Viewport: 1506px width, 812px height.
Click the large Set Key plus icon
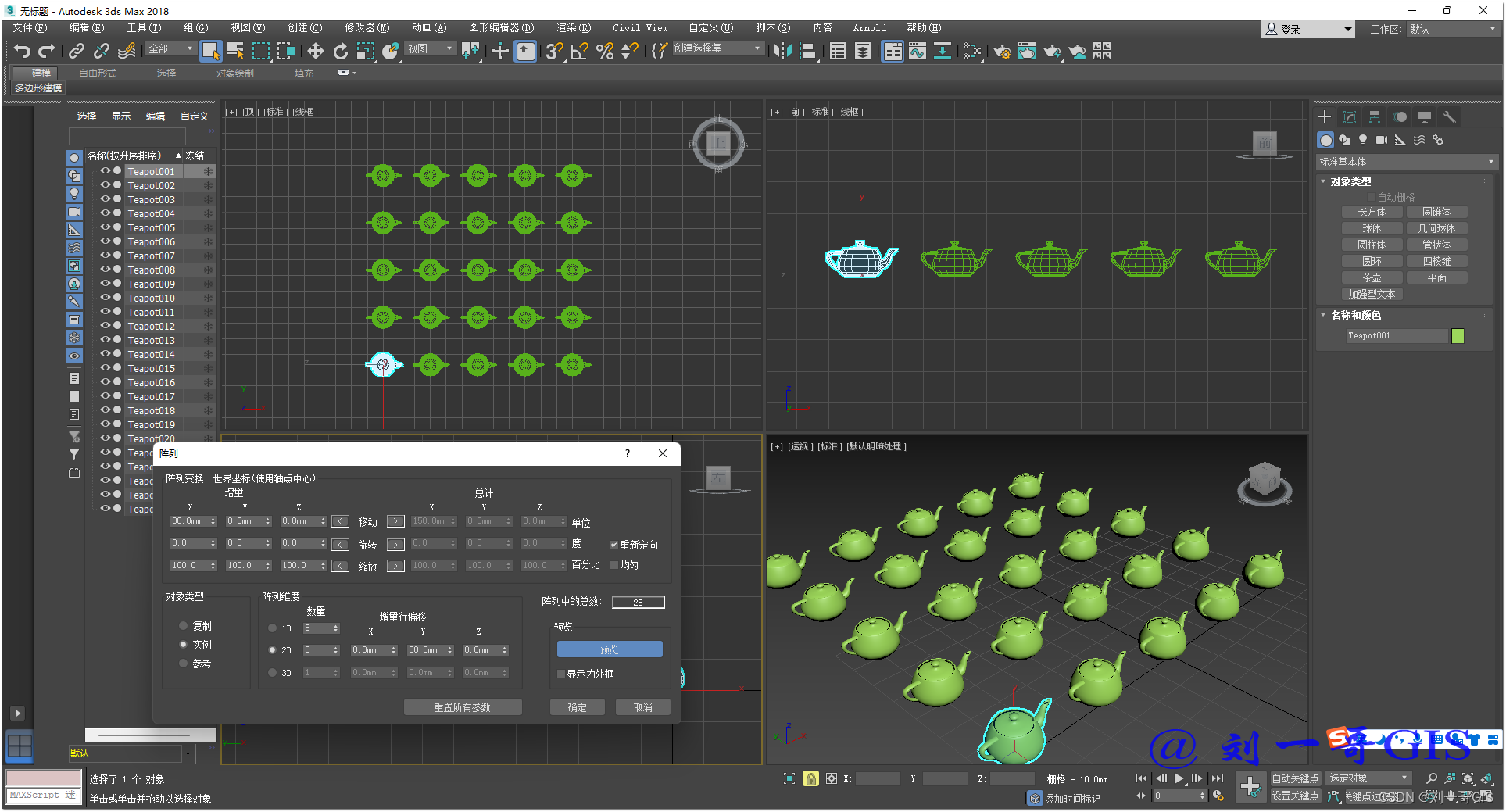point(1250,786)
